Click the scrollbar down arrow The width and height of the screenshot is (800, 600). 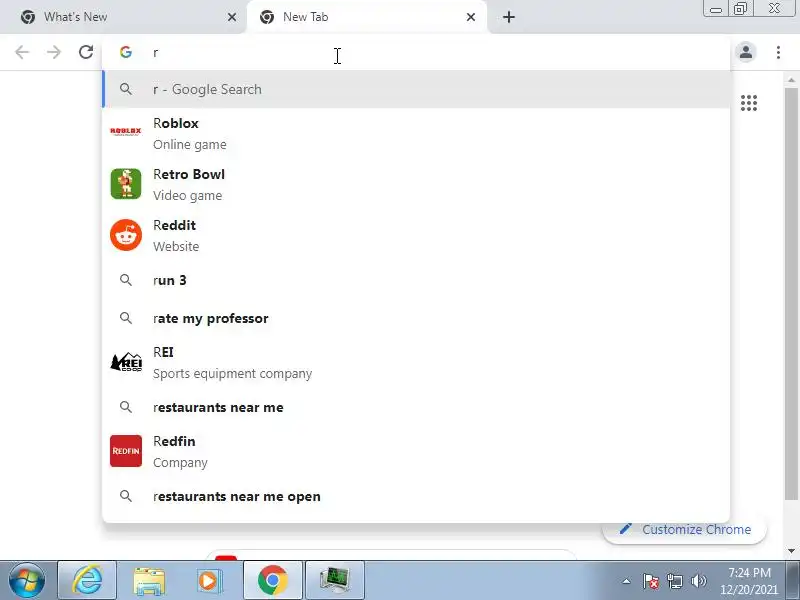coord(791,551)
